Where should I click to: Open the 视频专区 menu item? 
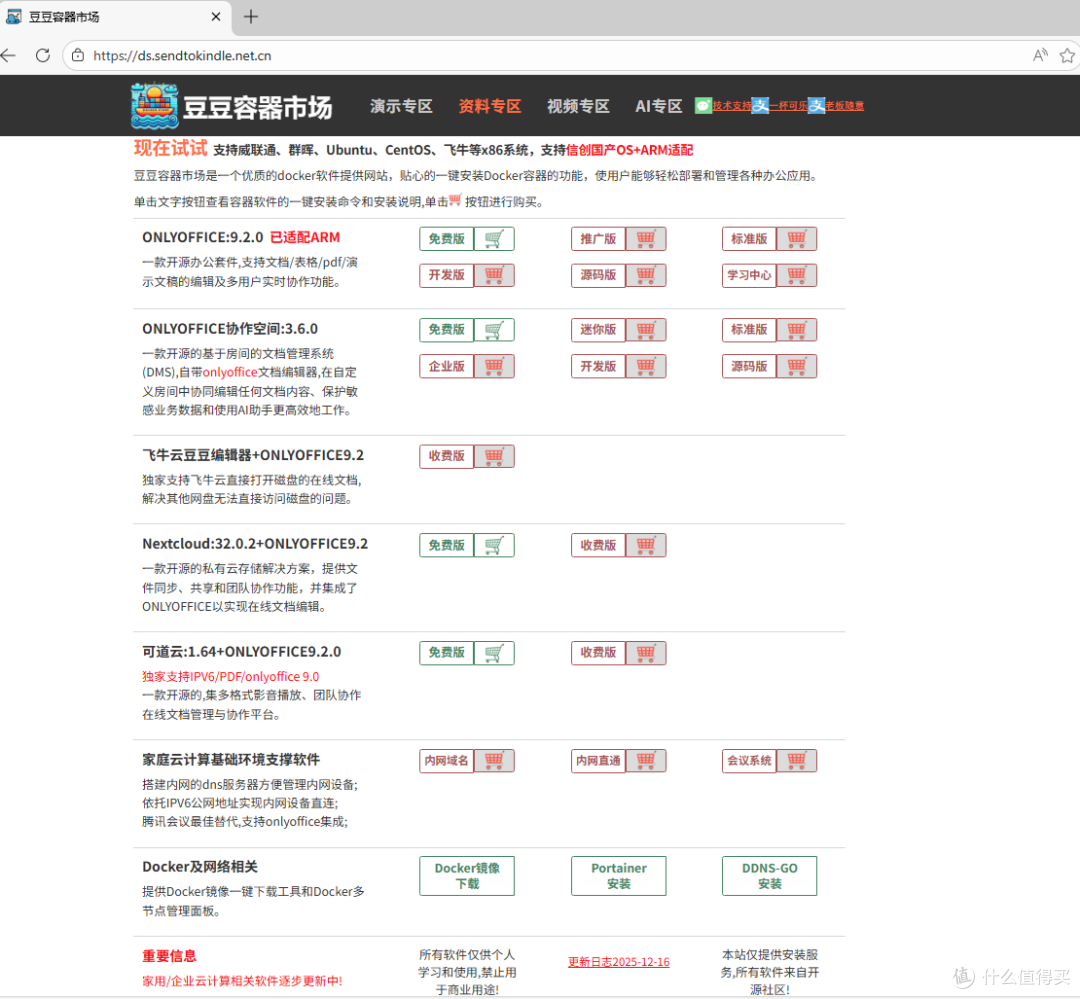click(578, 106)
